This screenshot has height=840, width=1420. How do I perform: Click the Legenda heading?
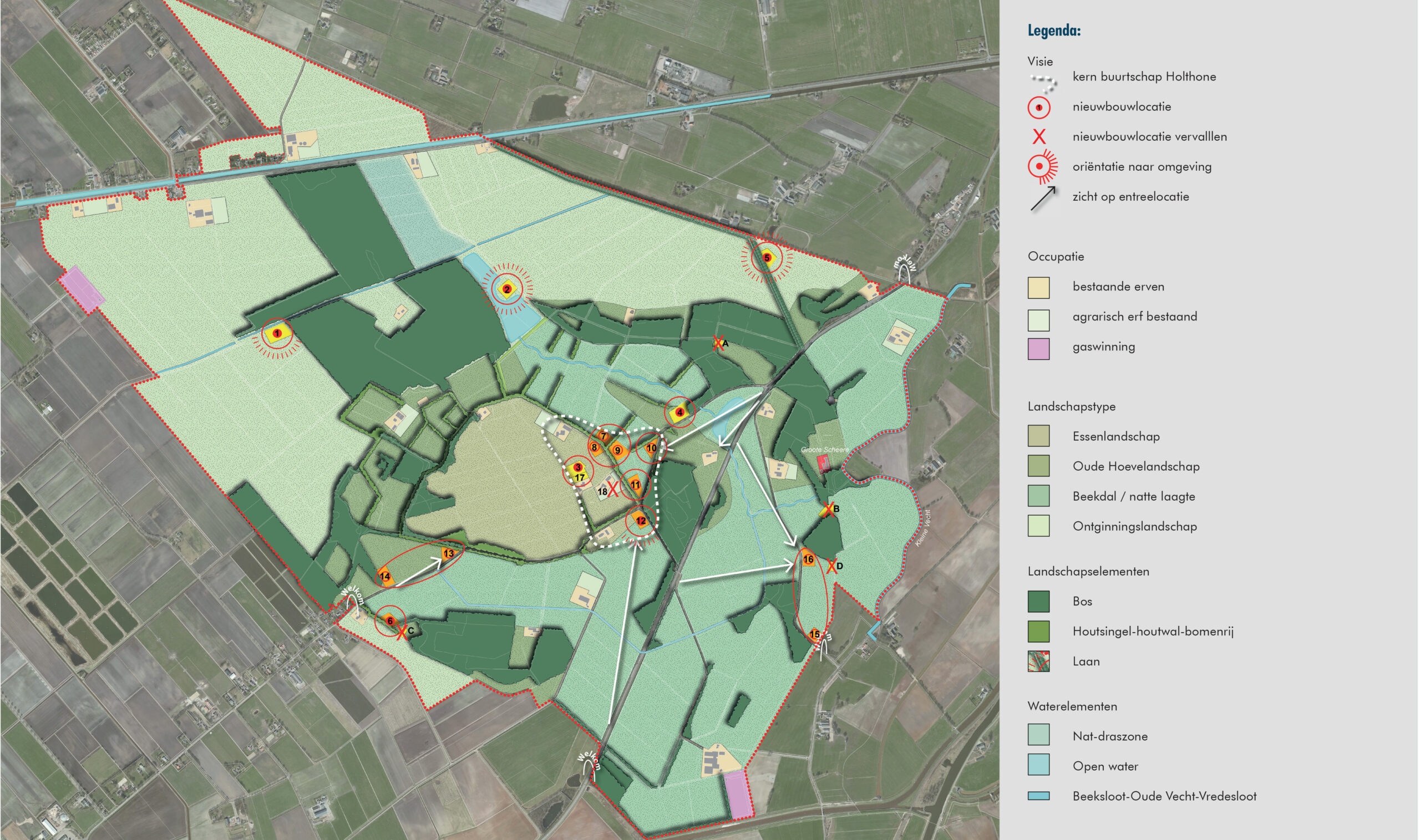(1054, 30)
